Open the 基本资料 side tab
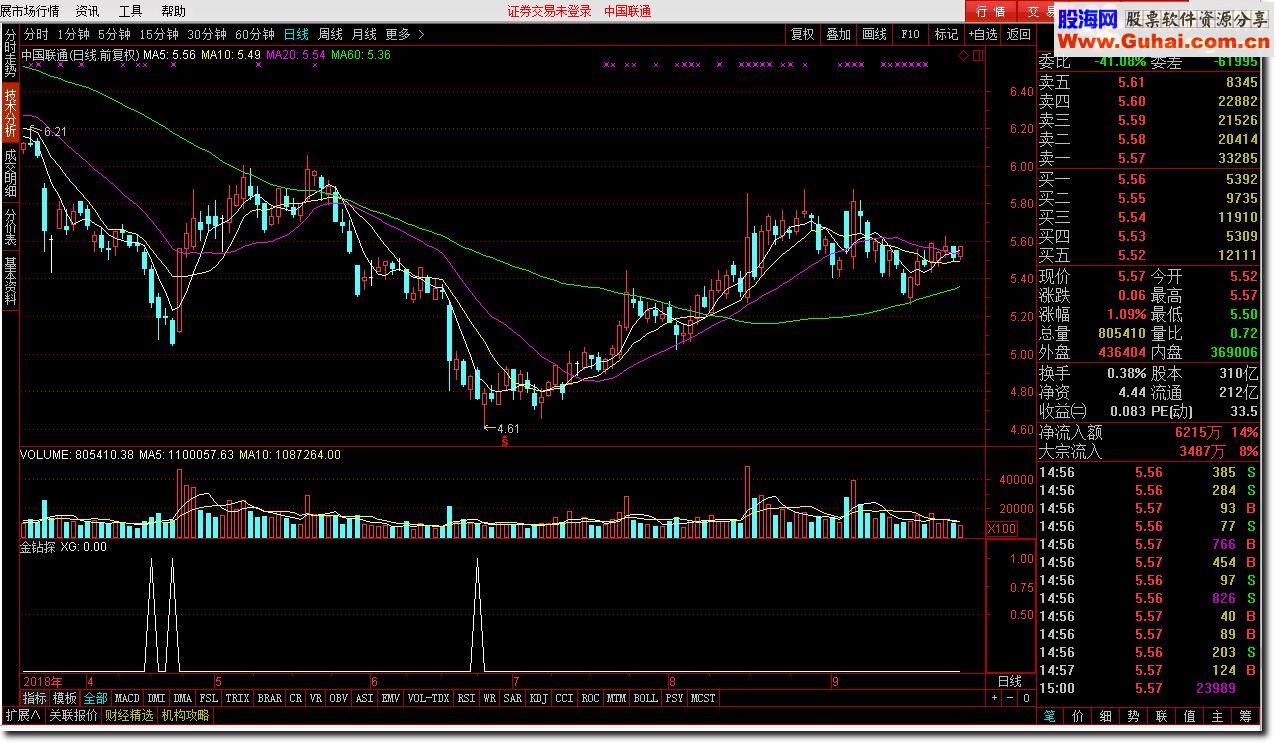Viewport: 1276px width, 744px height. click(9, 281)
